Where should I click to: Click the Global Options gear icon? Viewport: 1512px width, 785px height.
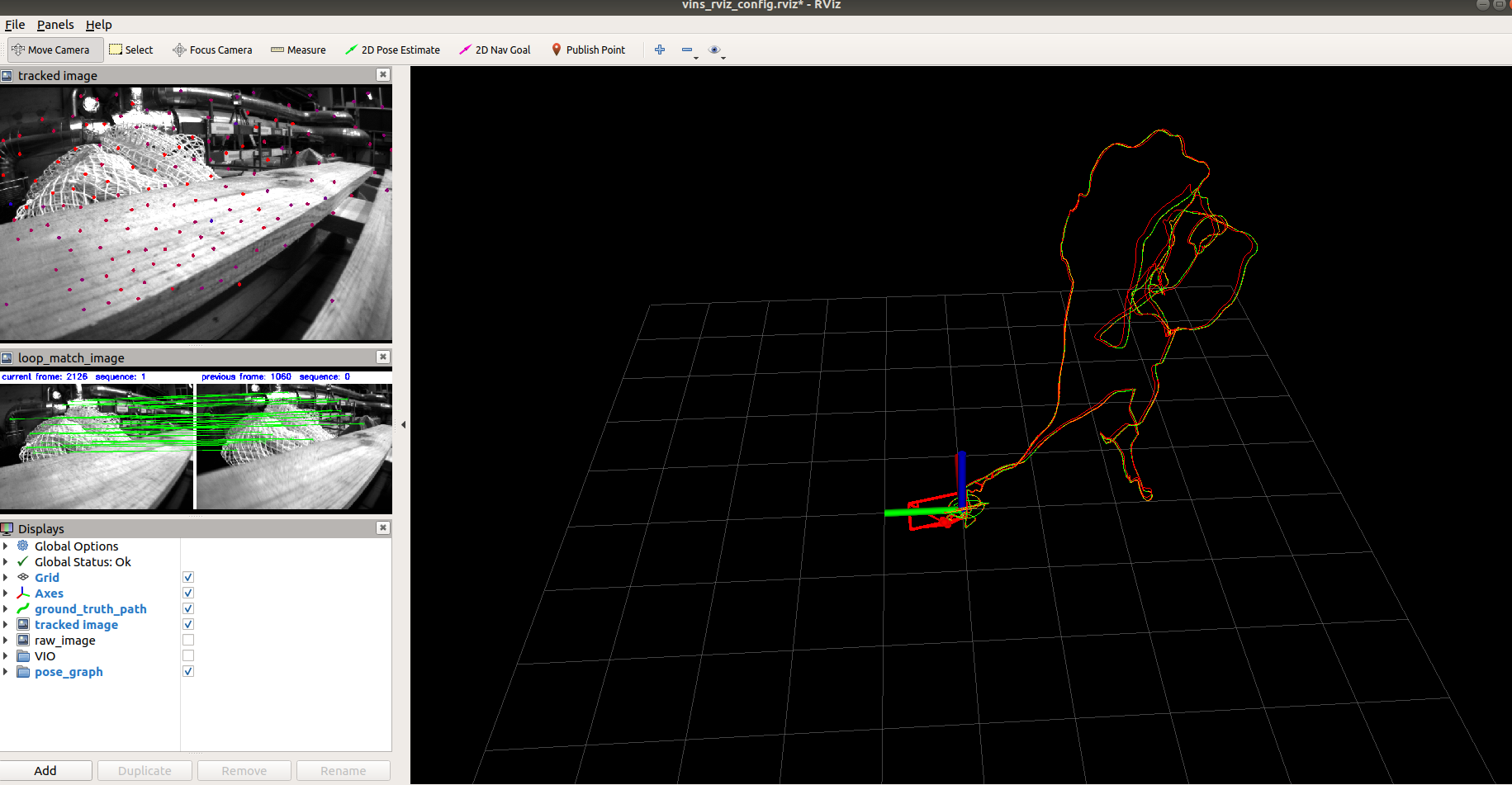[x=23, y=546]
